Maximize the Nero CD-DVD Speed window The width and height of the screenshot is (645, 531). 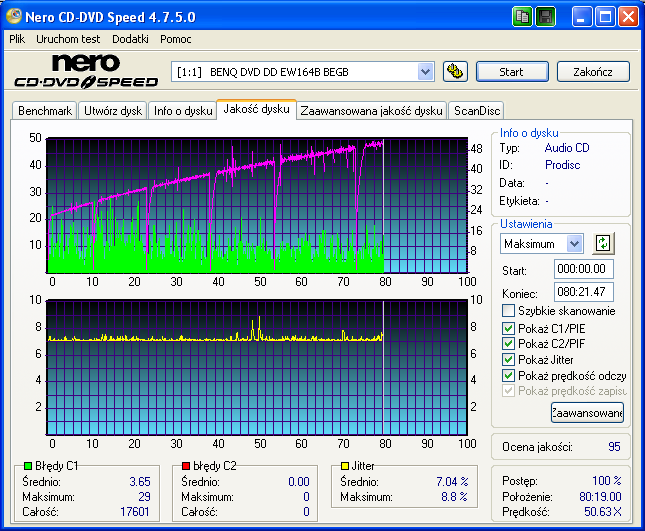(x=605, y=17)
